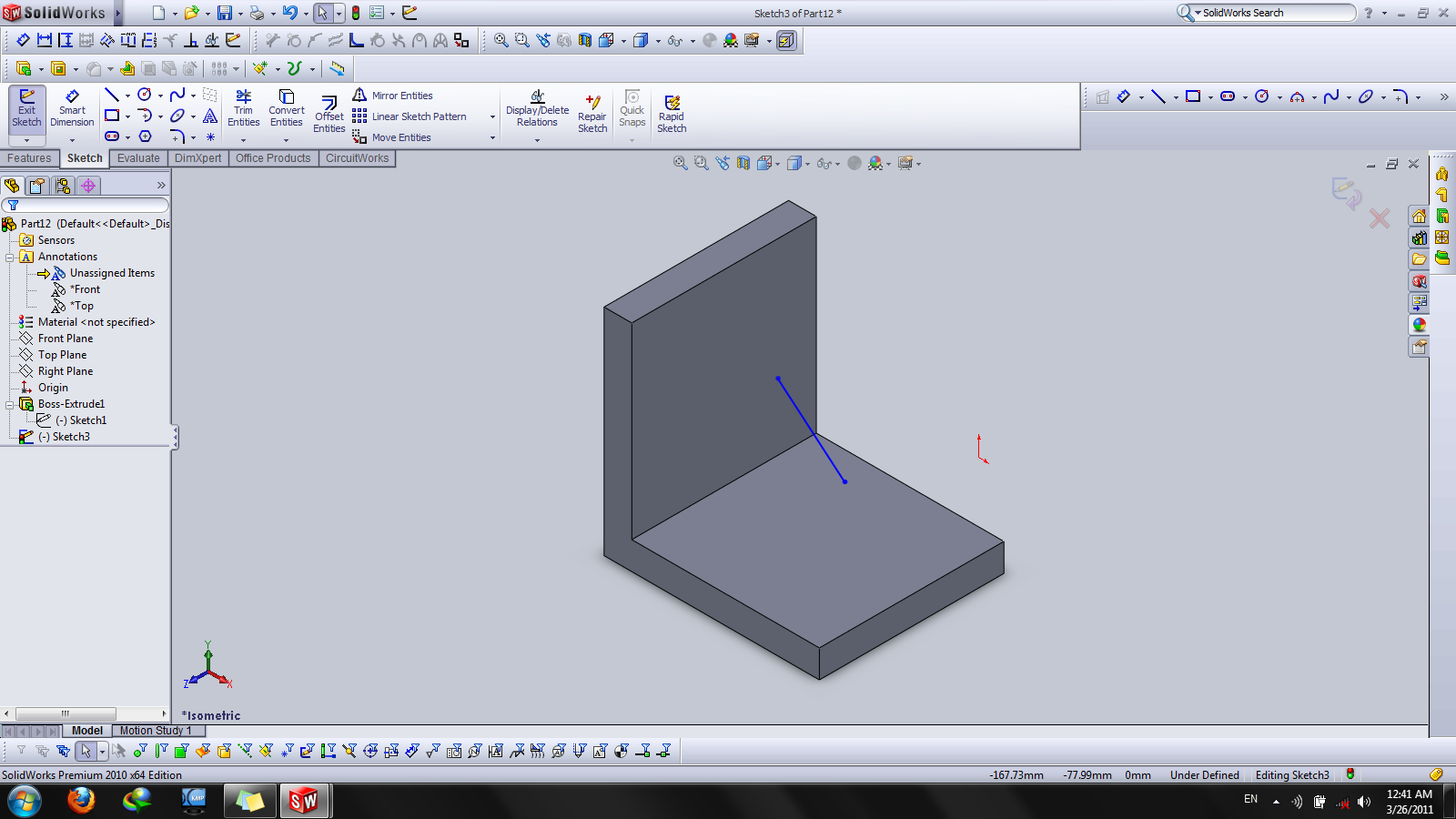Launch the Rapid Sketch tool
Image resolution: width=1456 pixels, height=819 pixels.
pyautogui.click(x=672, y=114)
